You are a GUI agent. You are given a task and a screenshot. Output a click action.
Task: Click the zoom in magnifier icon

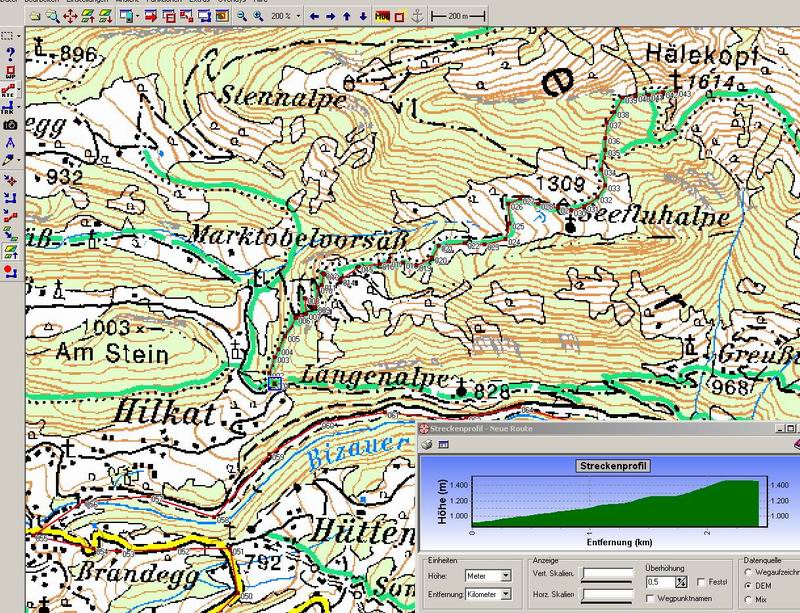click(x=259, y=16)
